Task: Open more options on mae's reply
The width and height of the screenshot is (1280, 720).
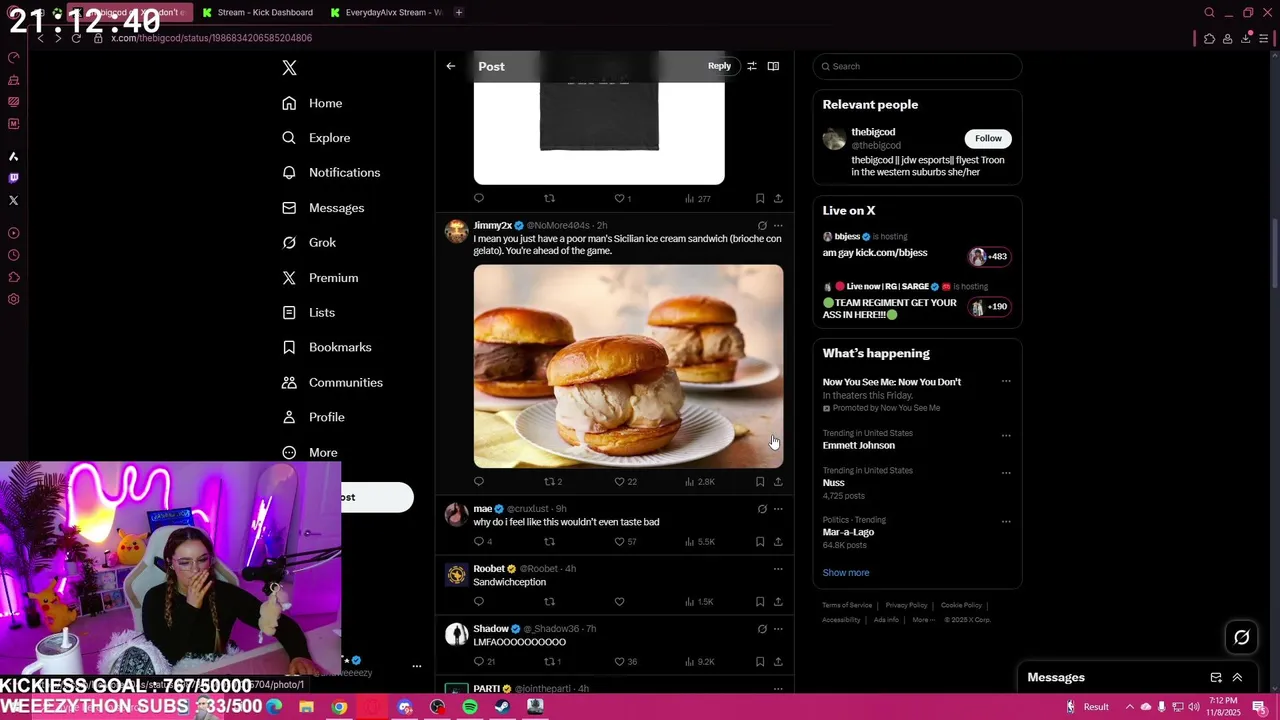Action: [778, 509]
